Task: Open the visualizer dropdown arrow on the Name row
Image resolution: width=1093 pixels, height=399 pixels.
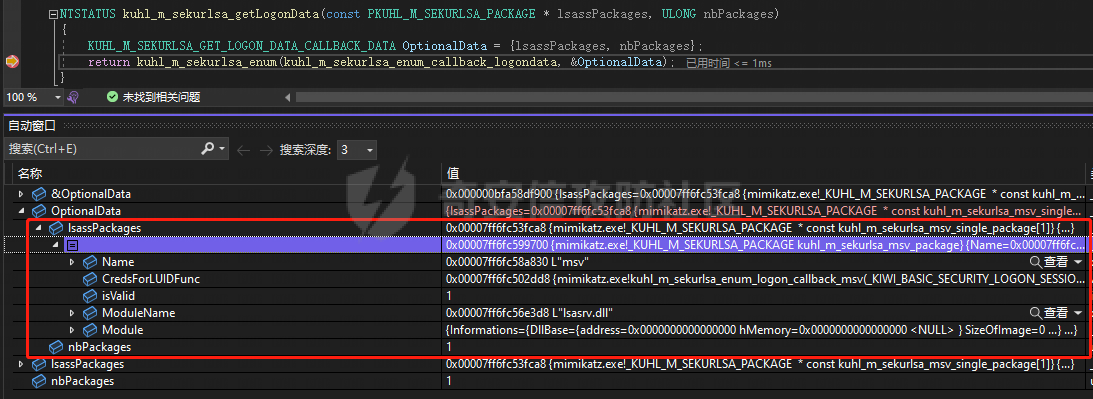Action: 1079,262
